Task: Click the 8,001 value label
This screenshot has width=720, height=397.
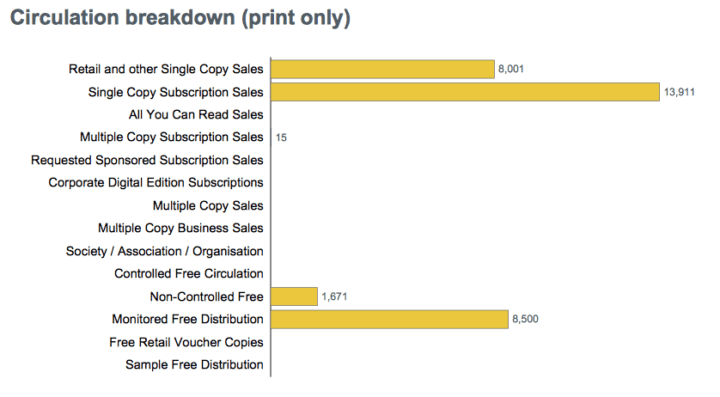Action: (x=511, y=69)
